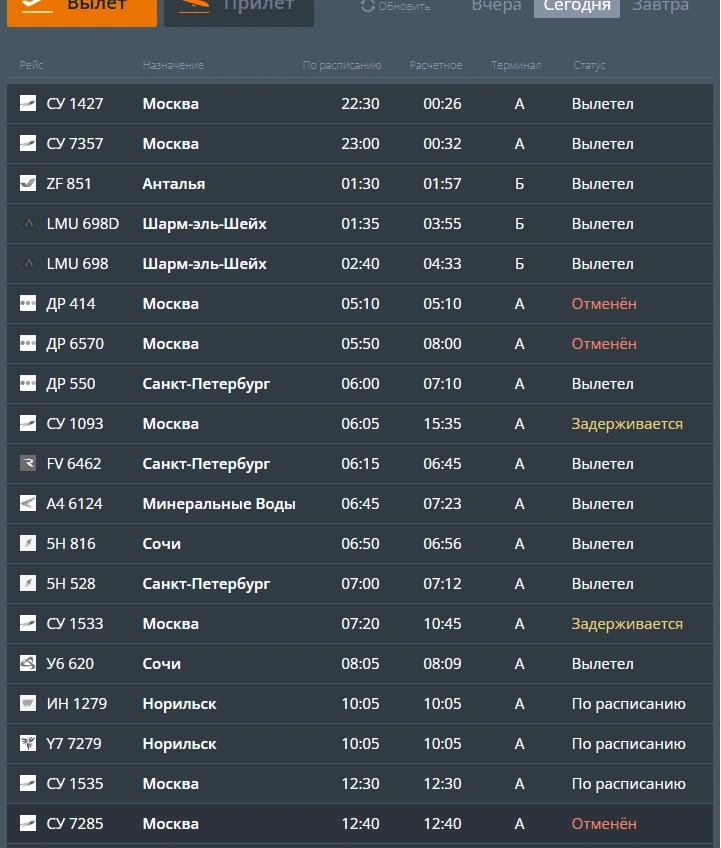
Task: Click Шарм-эль-Шейх in LMU 698D row
Action: (x=204, y=224)
